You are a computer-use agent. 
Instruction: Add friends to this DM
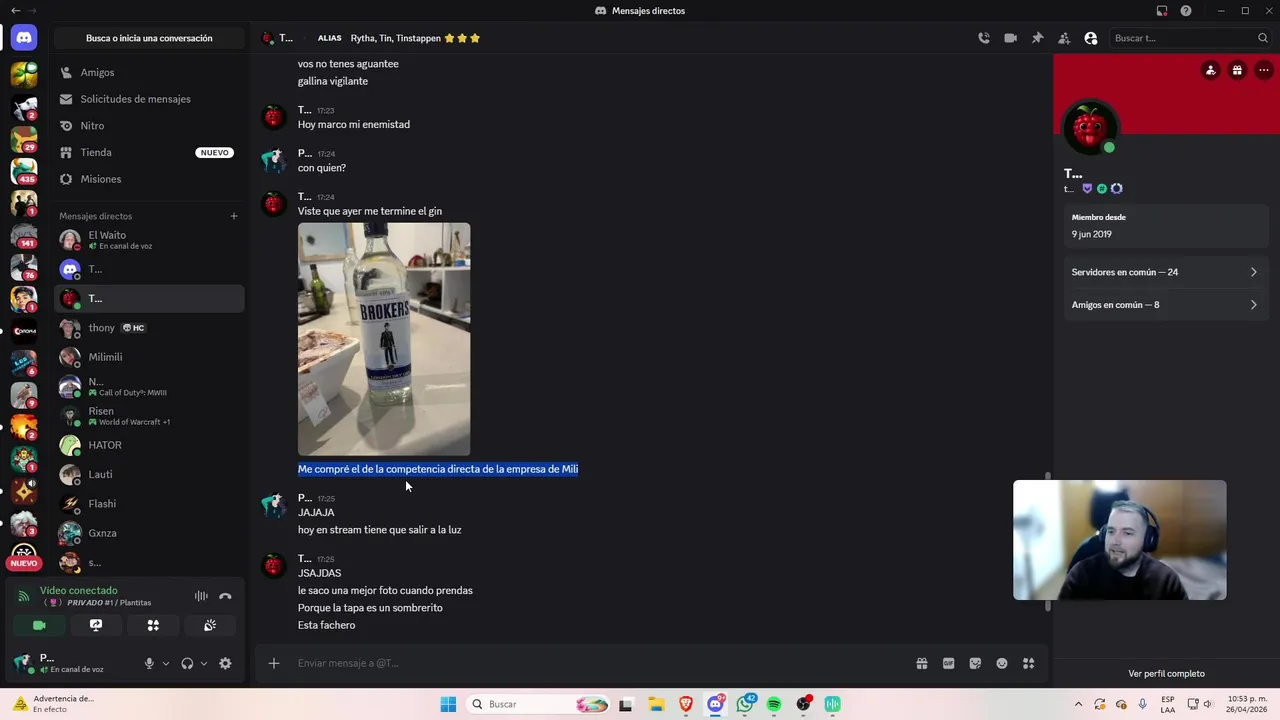(1064, 38)
